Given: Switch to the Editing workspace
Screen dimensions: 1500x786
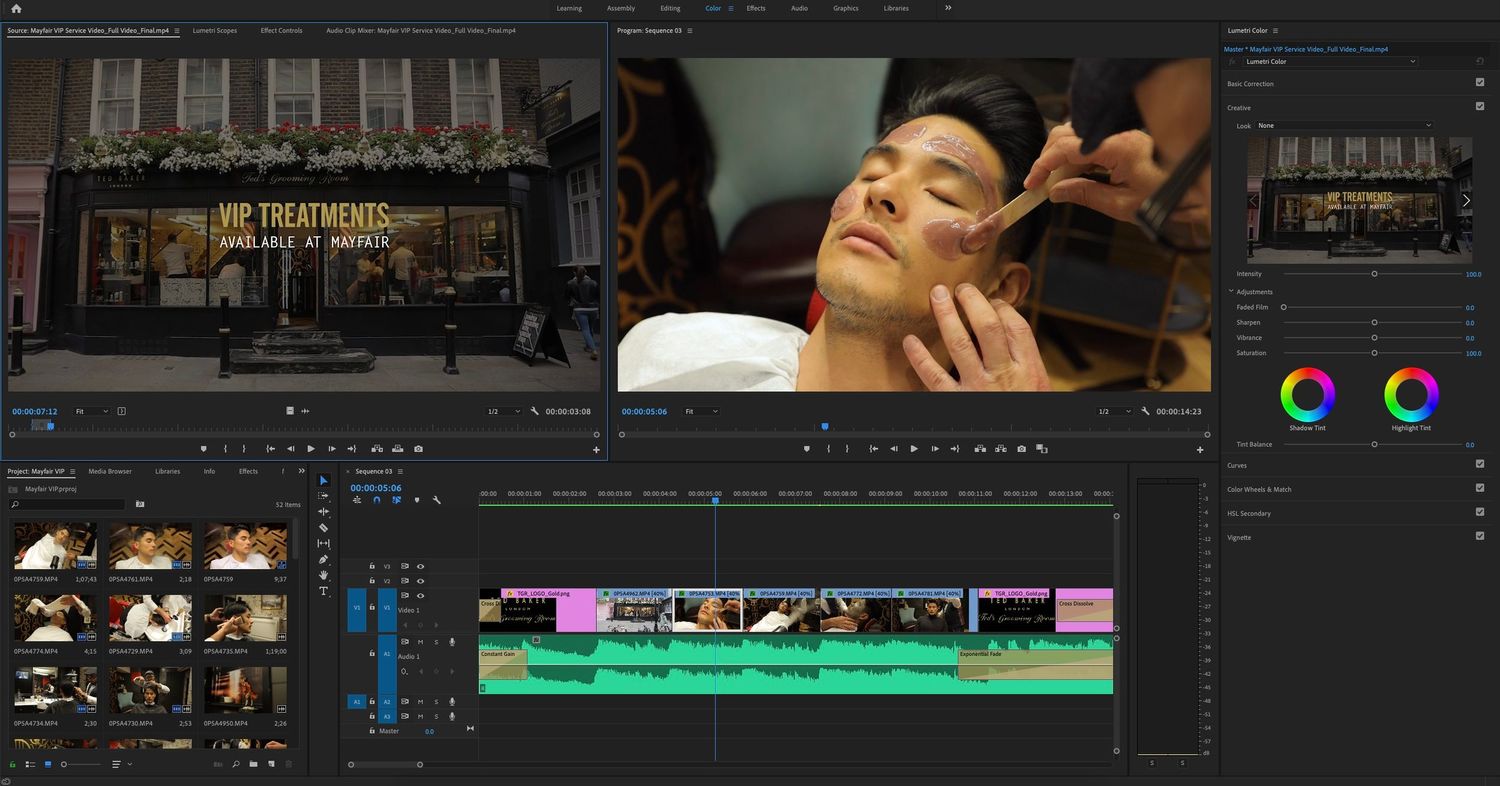Looking at the screenshot, I should 670,8.
